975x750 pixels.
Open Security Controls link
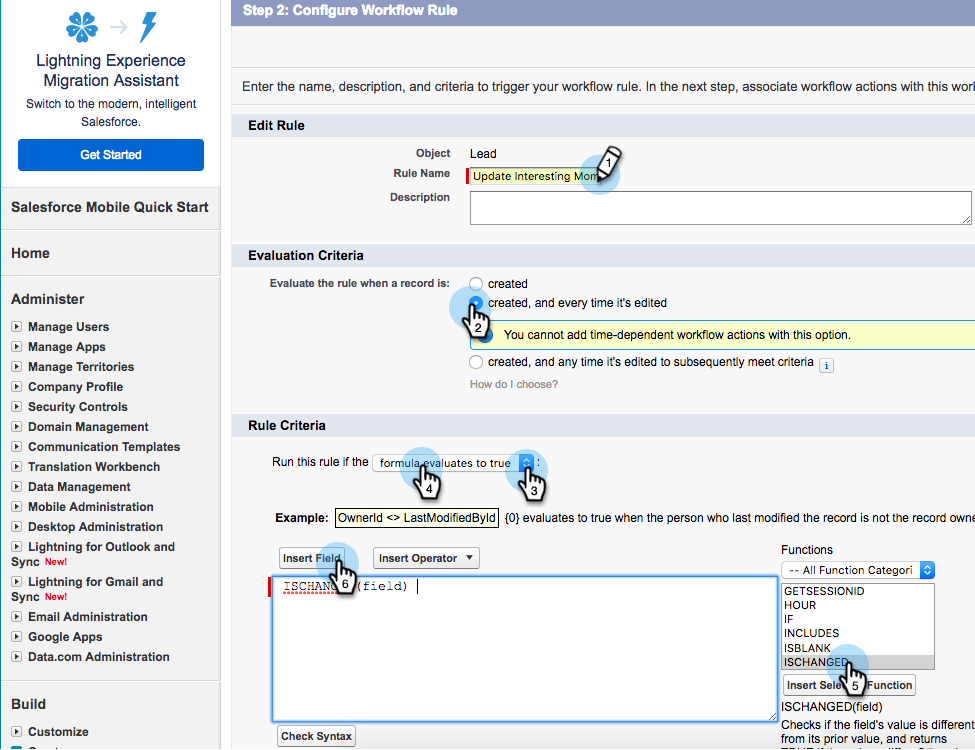pos(78,407)
